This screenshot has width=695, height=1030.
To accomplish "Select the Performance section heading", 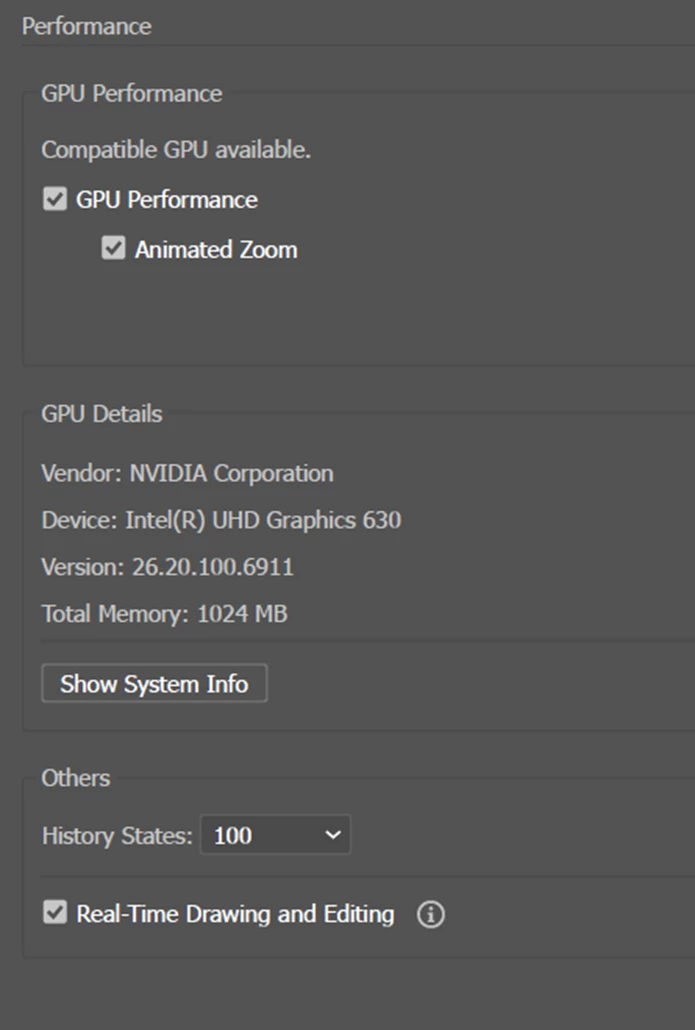I will [87, 26].
